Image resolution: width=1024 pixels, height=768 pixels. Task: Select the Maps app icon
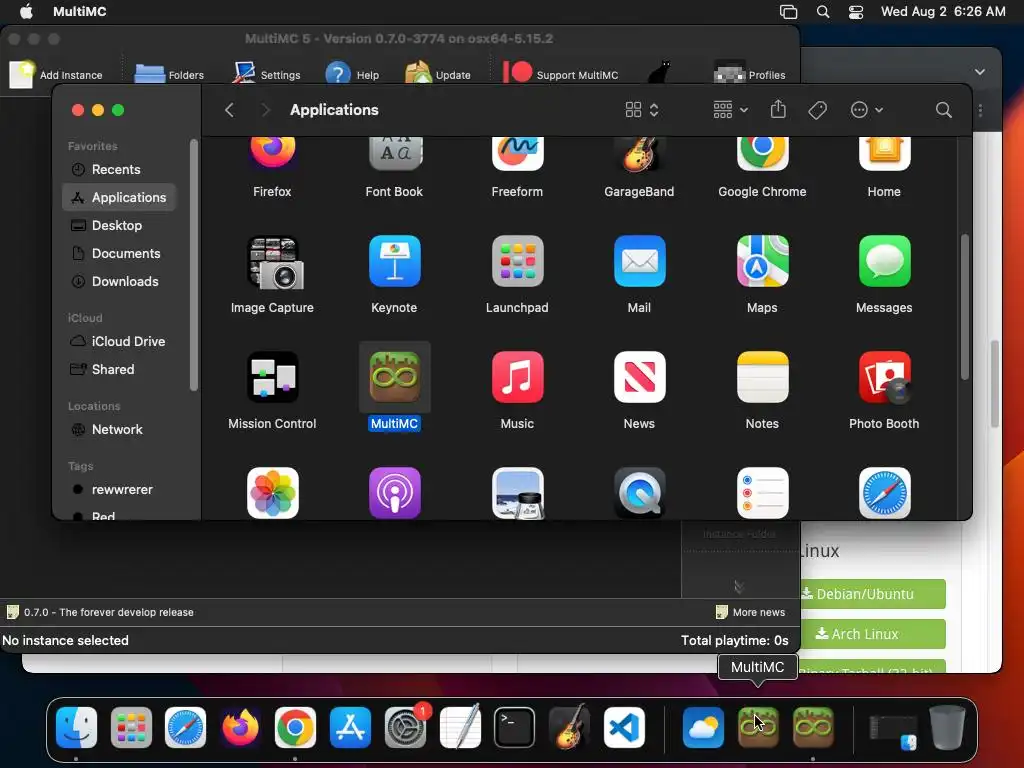tap(762, 261)
